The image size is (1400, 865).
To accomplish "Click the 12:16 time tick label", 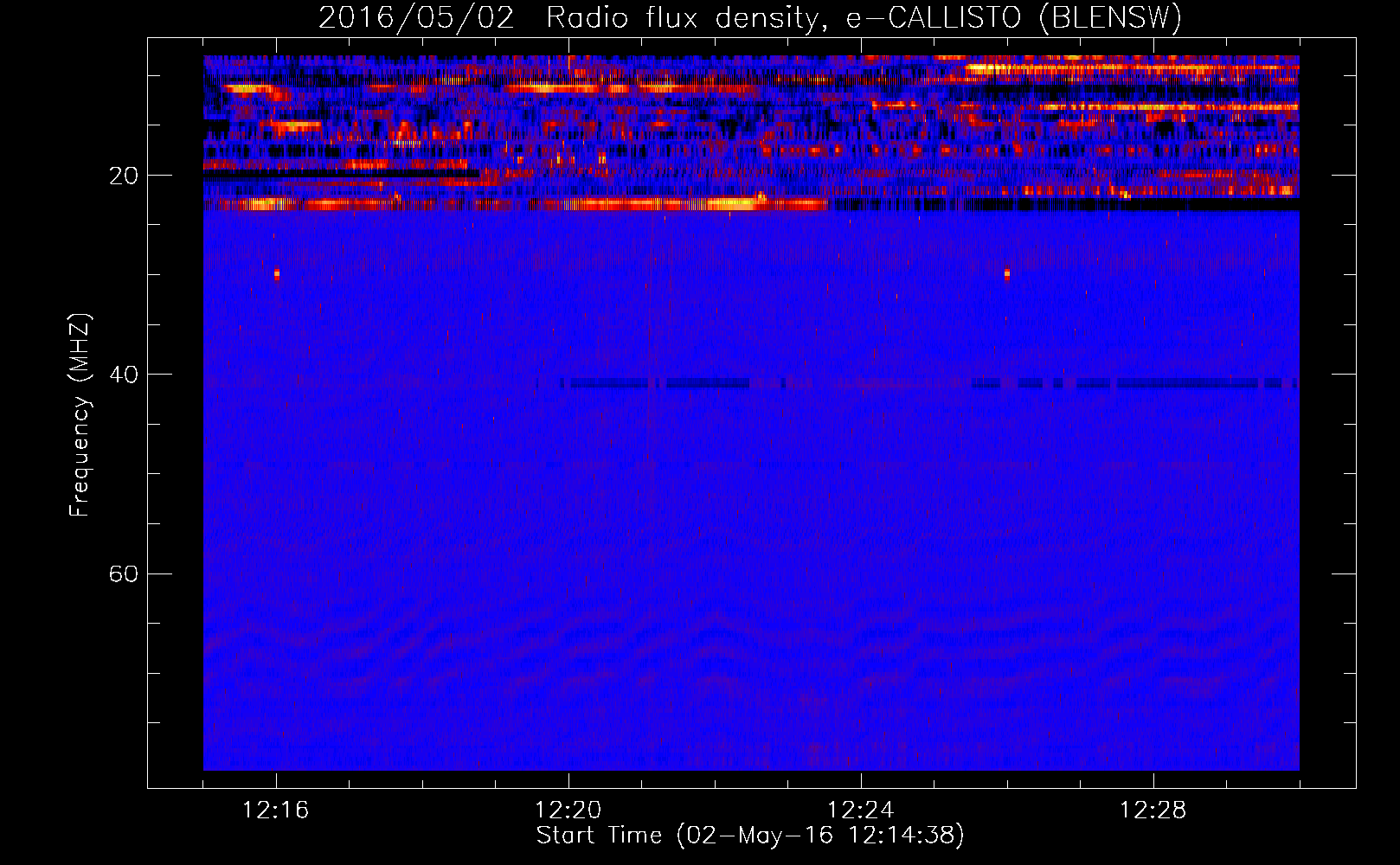I will point(276,811).
